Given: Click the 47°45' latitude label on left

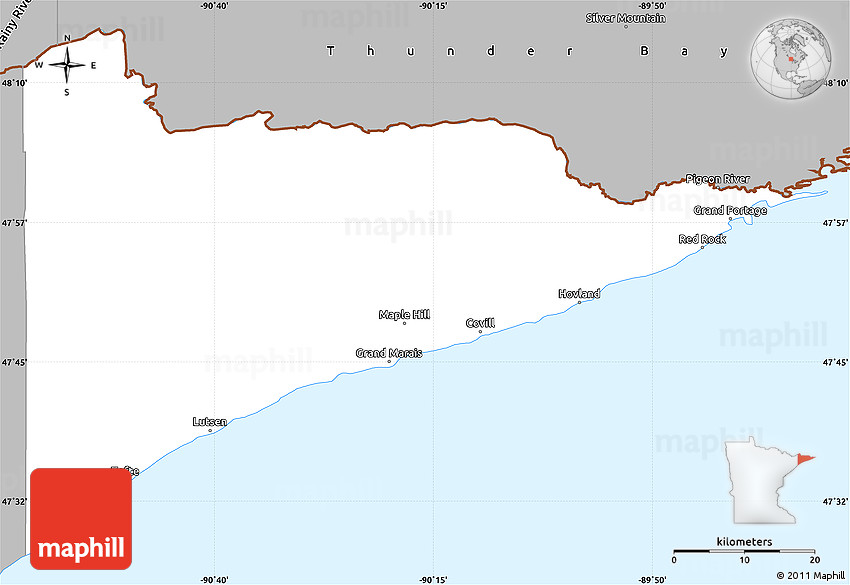Looking at the screenshot, I should 13,362.
